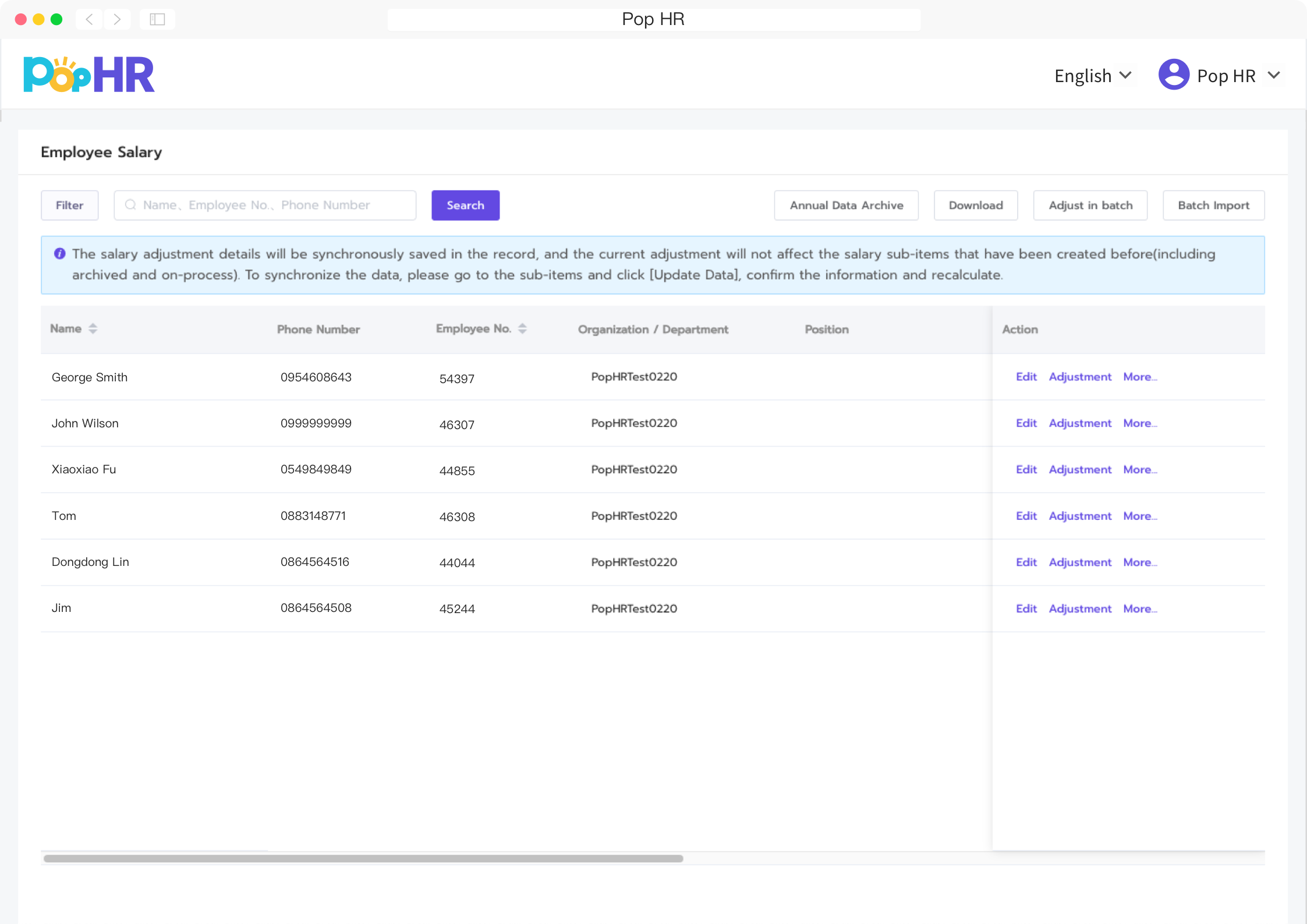
Task: Click employee number 45244
Action: click(x=457, y=609)
